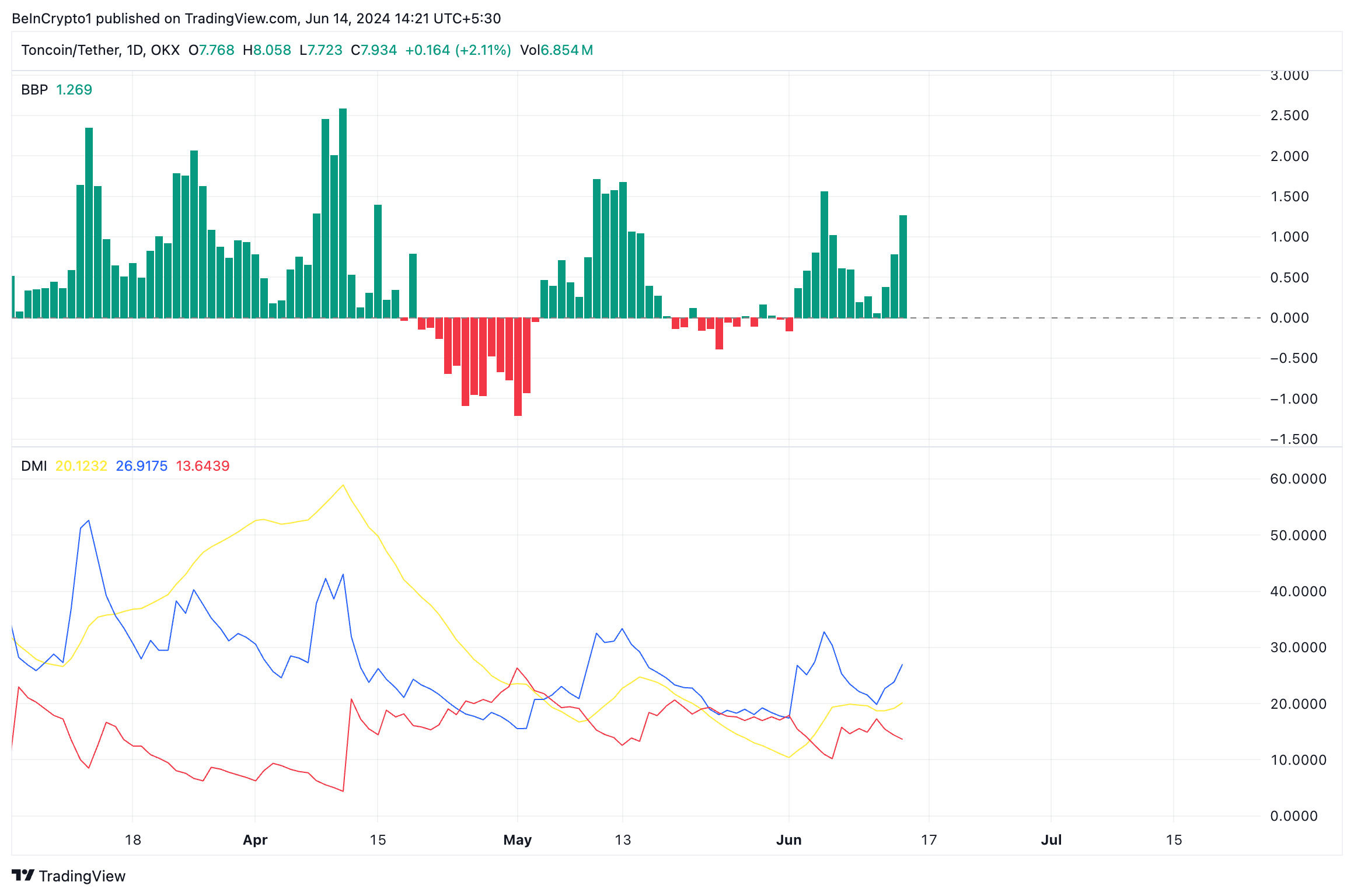1354x896 pixels.
Task: Click the yellow ADX value 20.1232
Action: [x=81, y=466]
